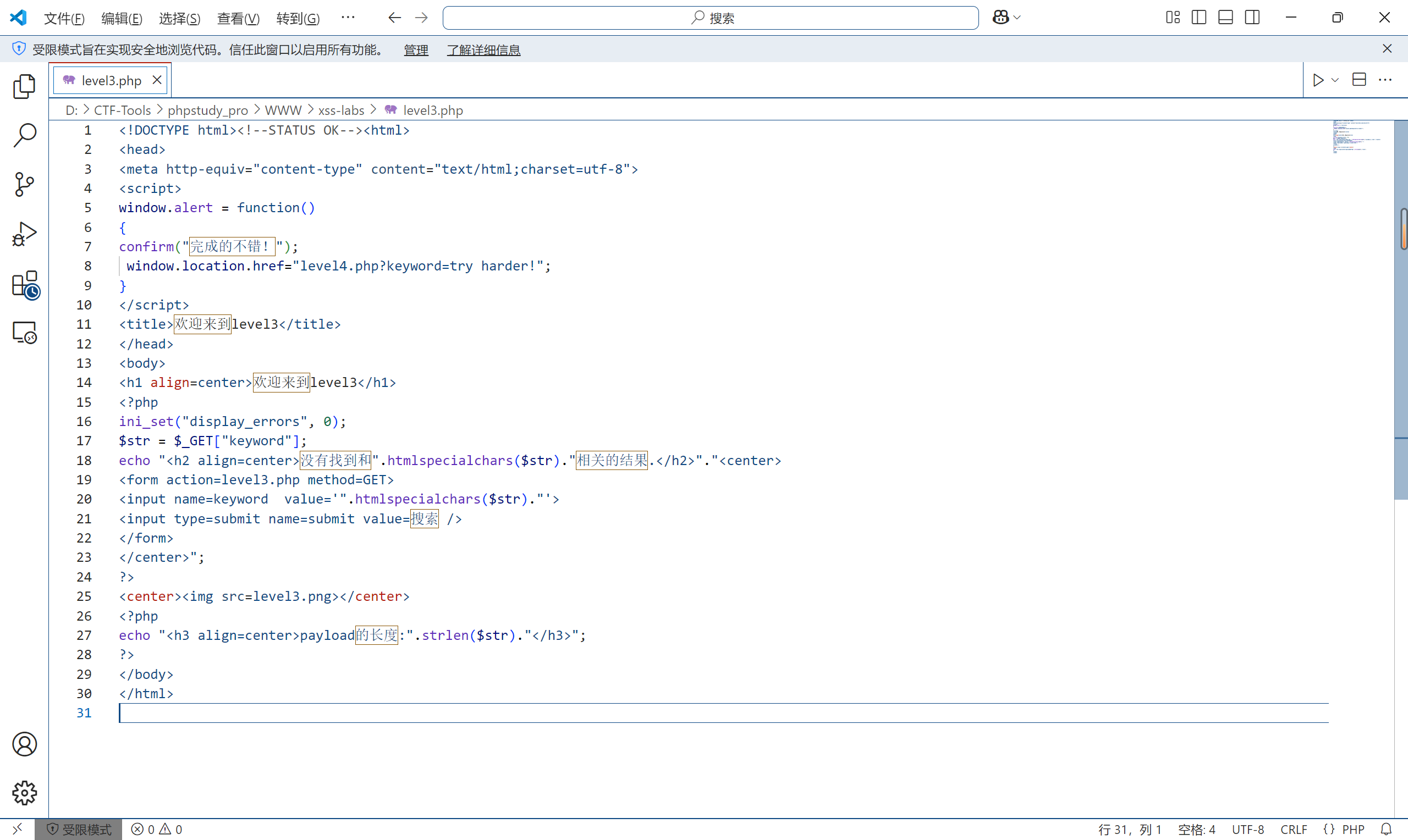
Task: Open the Search view in activity bar
Action: (x=24, y=136)
